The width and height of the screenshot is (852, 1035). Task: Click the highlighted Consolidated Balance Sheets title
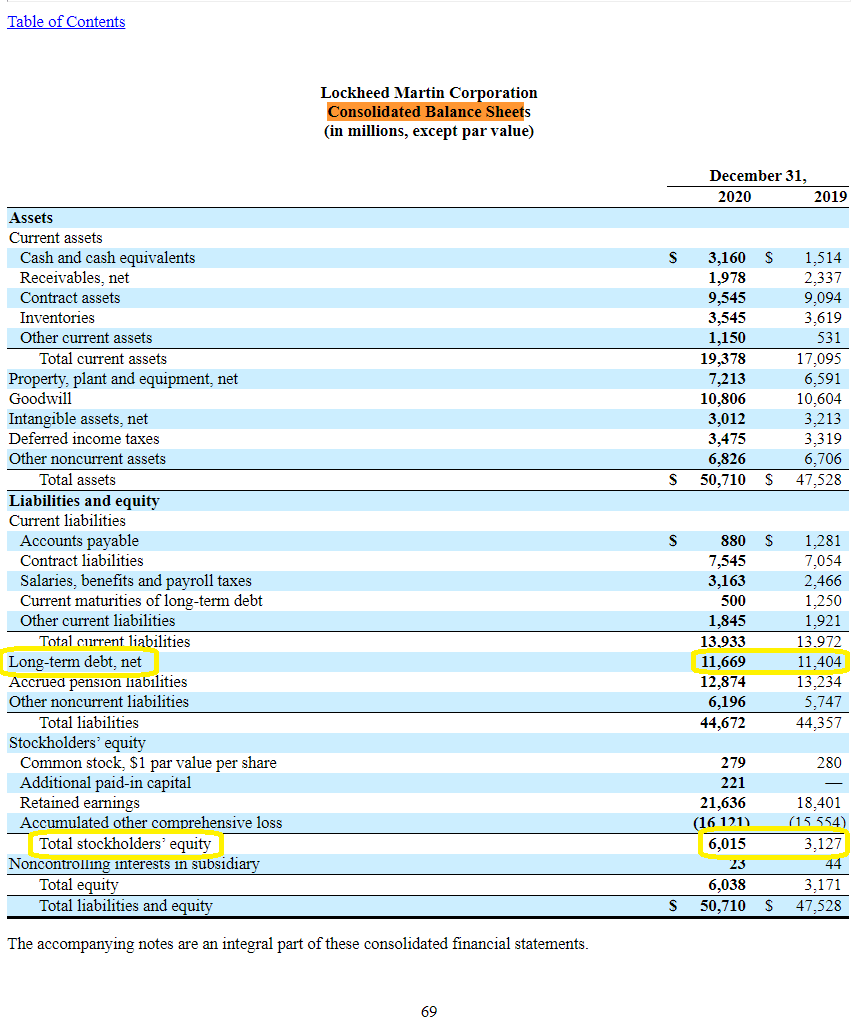coord(428,111)
